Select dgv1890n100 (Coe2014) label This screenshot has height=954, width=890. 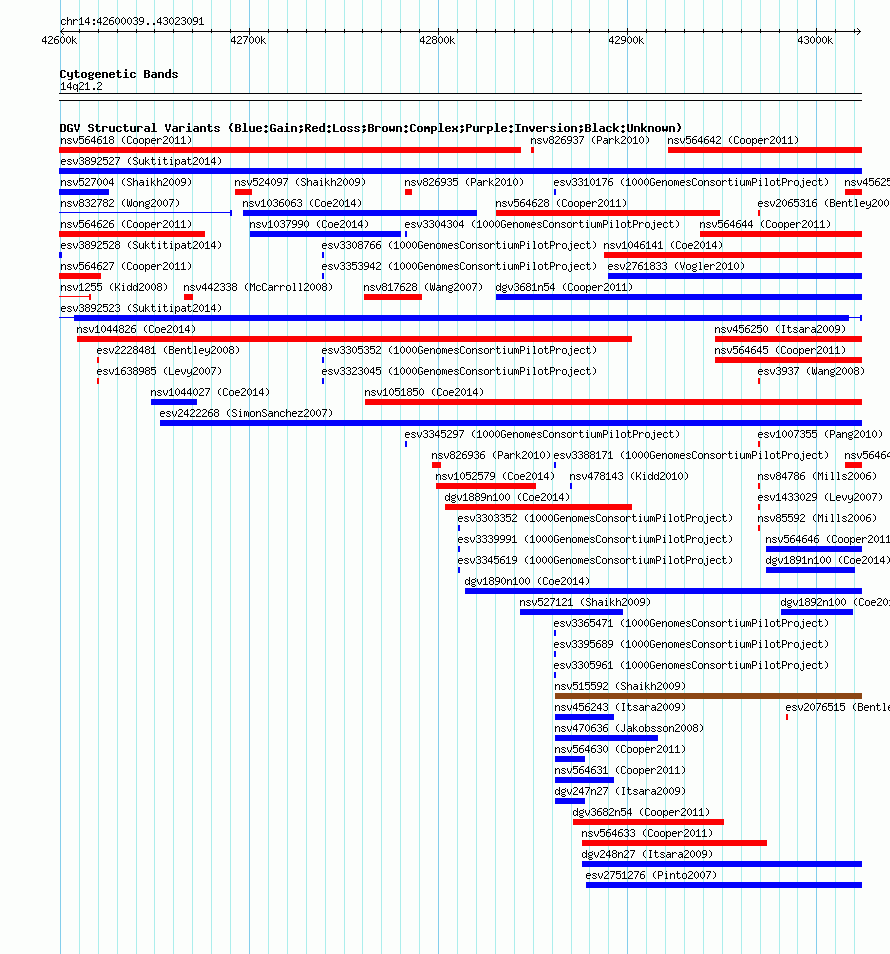point(527,582)
